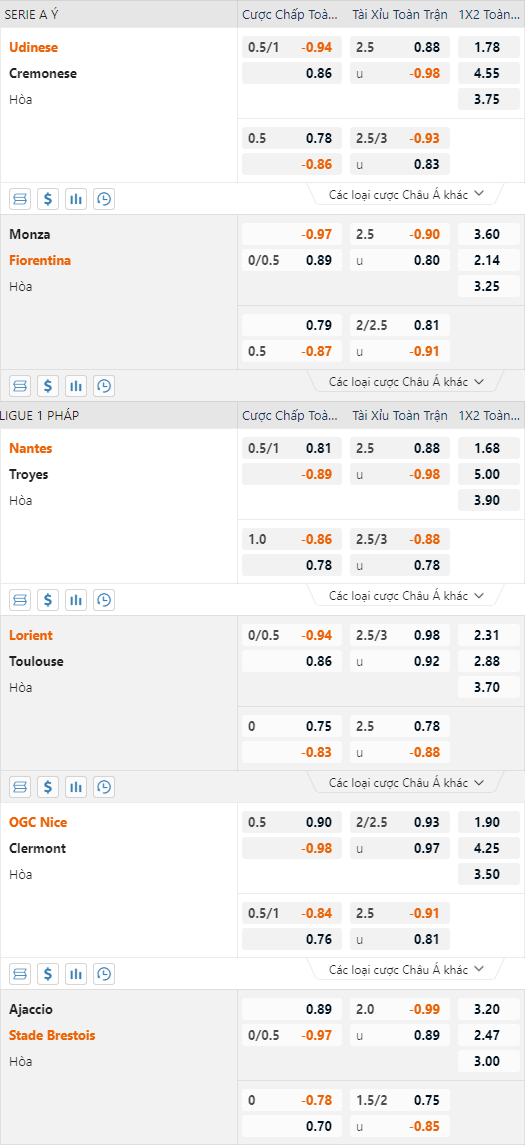Expand other Asian bets for Udinese match
Image resolution: width=525 pixels, height=1145 pixels.
coord(407,194)
